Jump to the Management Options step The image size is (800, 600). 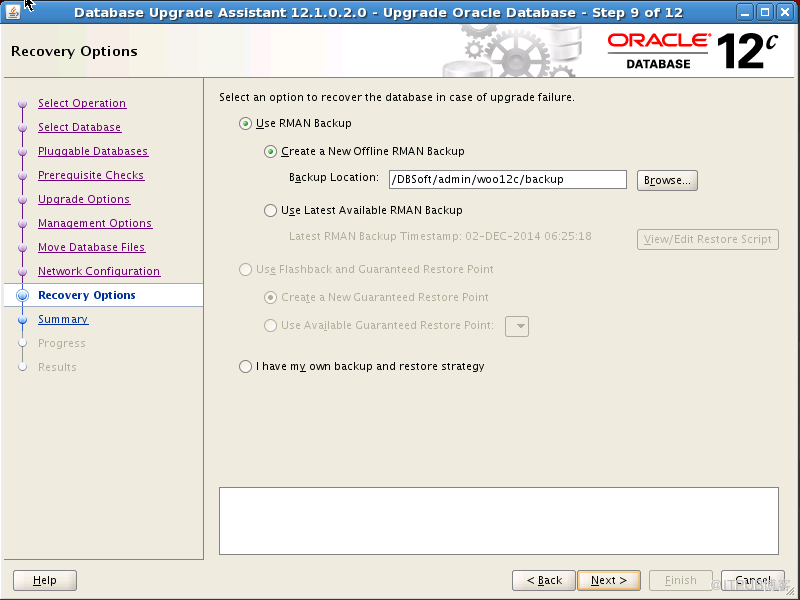click(x=95, y=223)
